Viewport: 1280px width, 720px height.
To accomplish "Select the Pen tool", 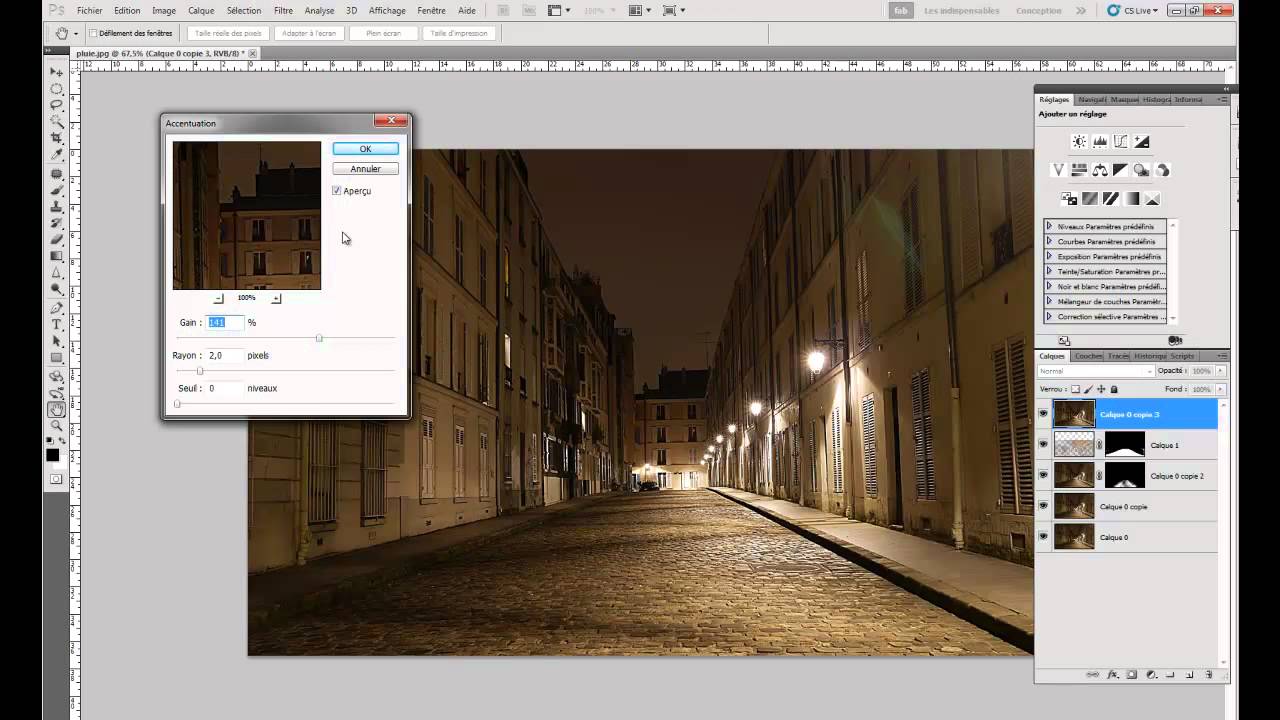I will click(x=56, y=307).
